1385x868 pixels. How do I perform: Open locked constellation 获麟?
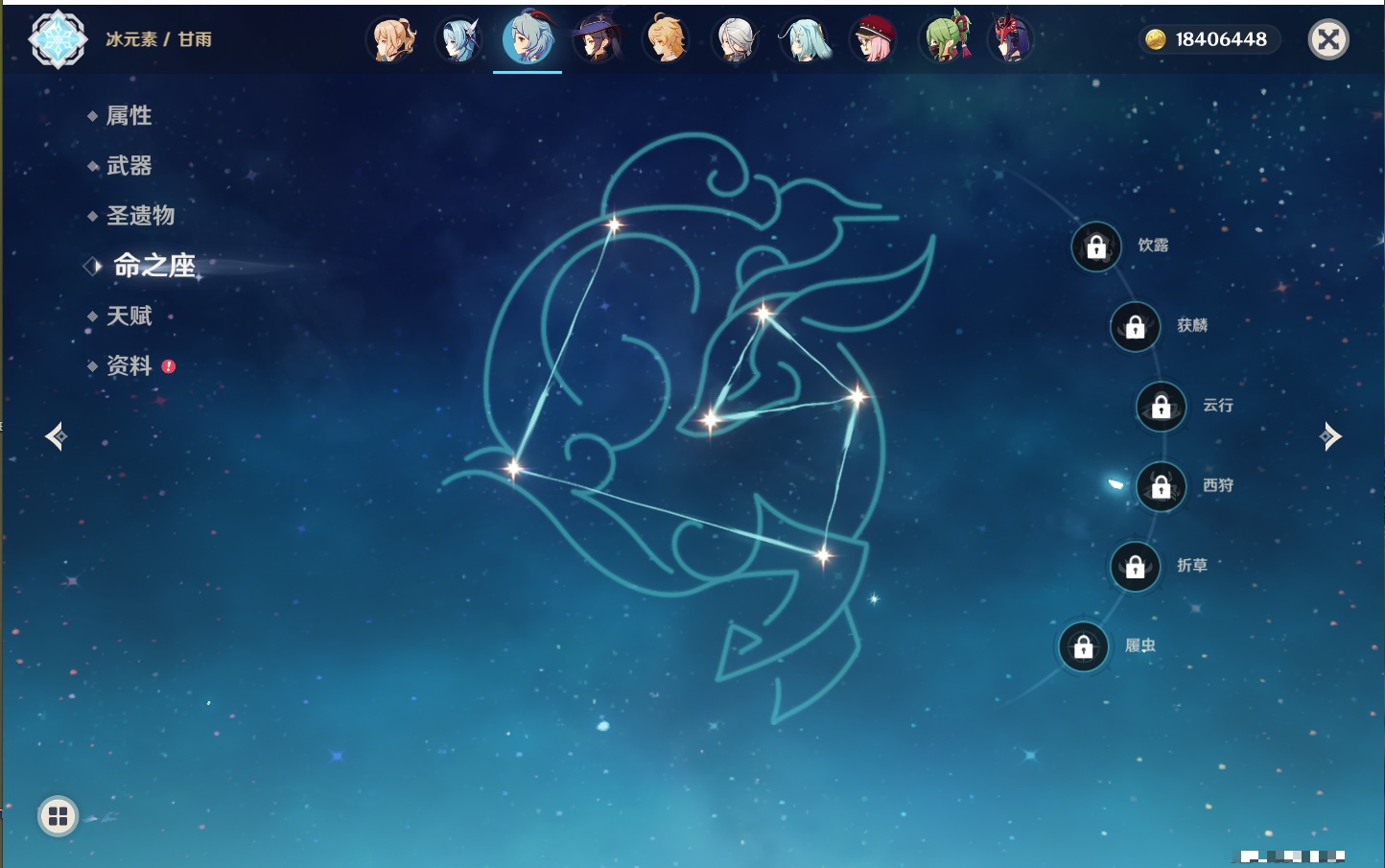(x=1136, y=327)
